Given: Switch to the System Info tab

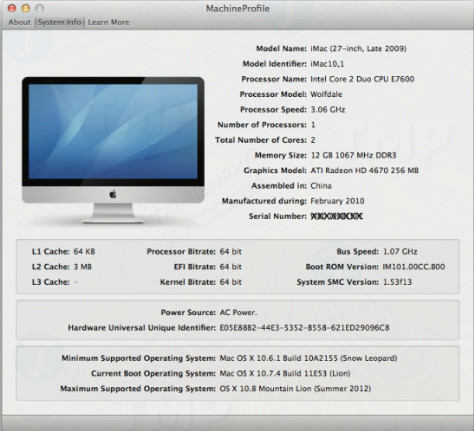Looking at the screenshot, I should (x=59, y=22).
